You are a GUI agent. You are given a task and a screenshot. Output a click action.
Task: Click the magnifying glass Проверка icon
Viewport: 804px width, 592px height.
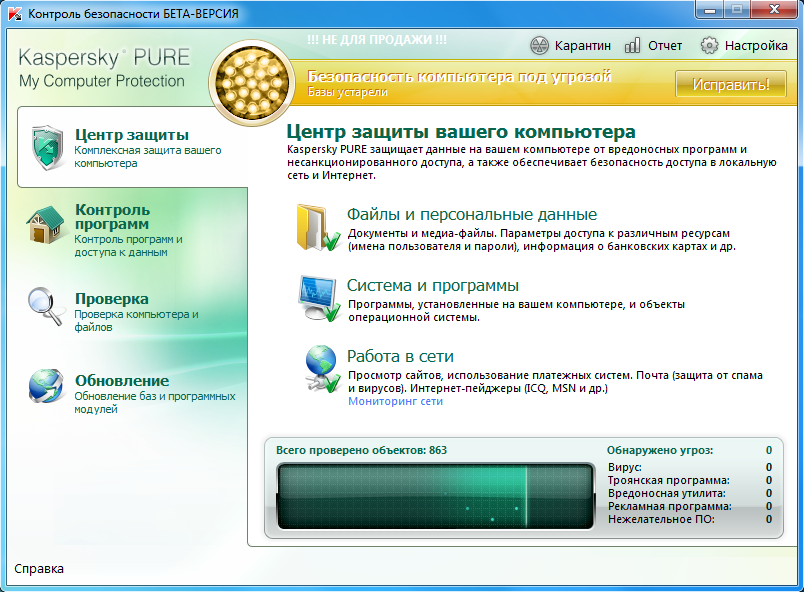coord(46,306)
